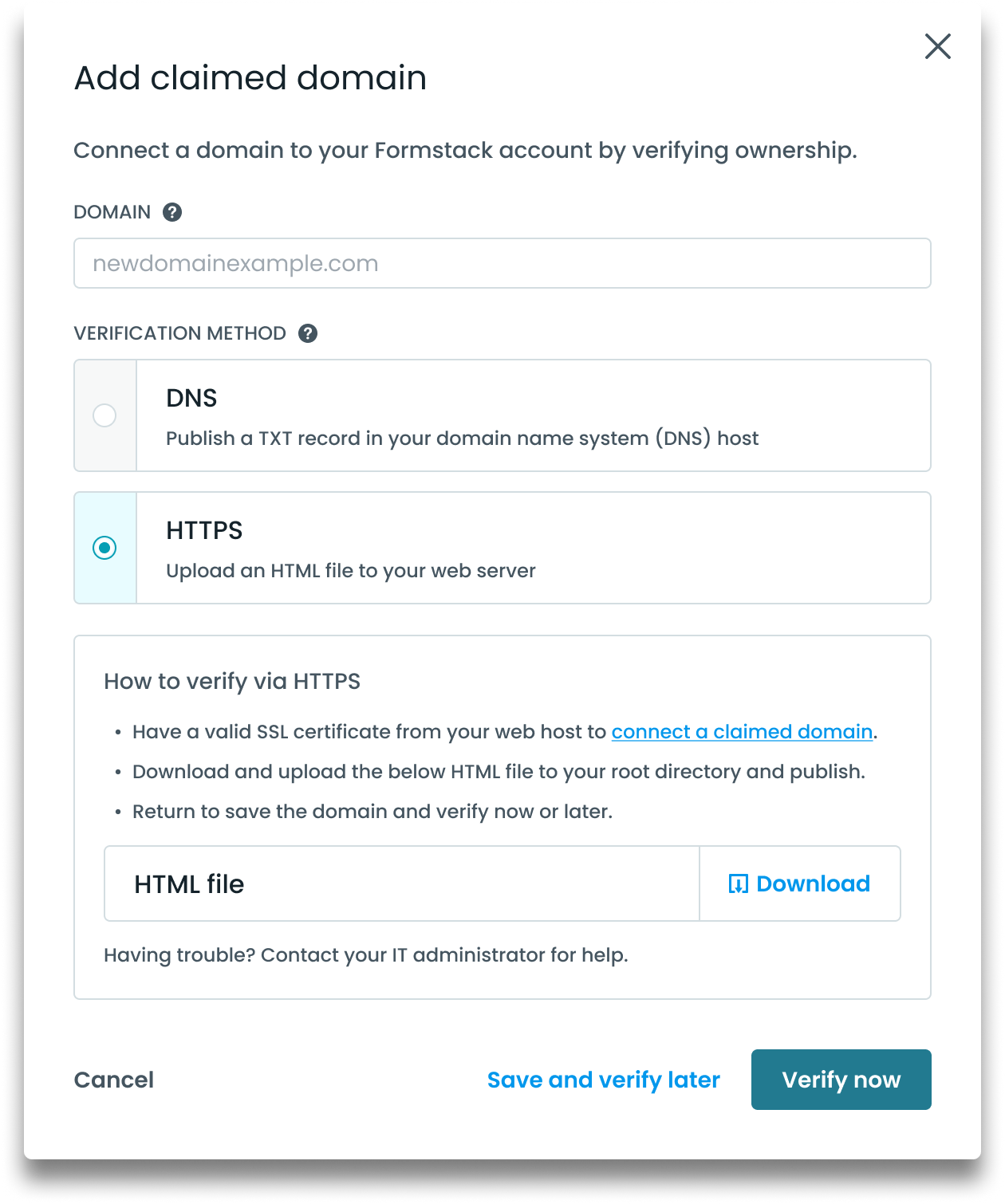Screen dimensions: 1005x1204
Task: Close the Add claimed domain dialog
Action: (937, 46)
